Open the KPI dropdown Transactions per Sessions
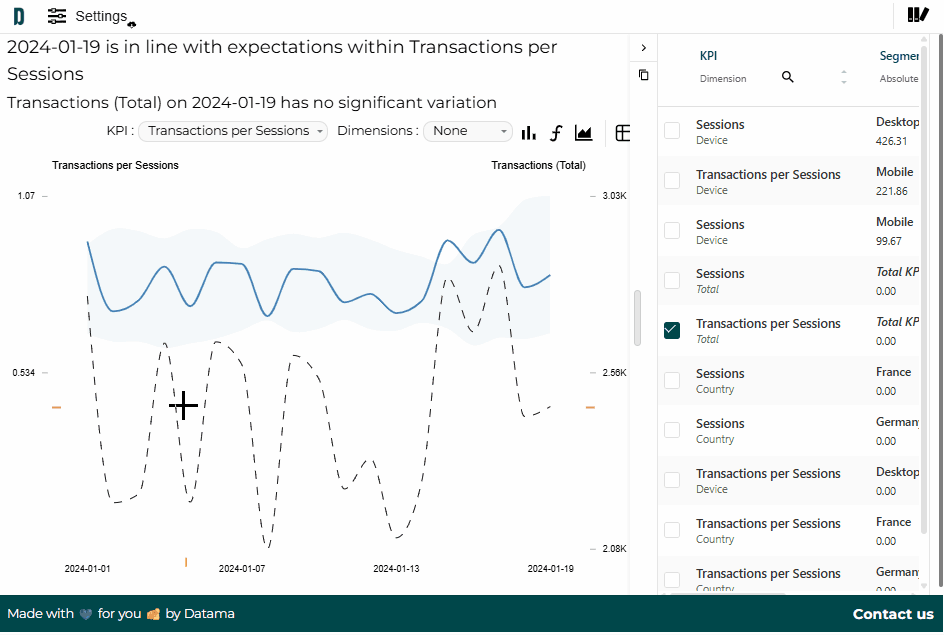Viewport: 944px width, 635px height. click(x=233, y=131)
